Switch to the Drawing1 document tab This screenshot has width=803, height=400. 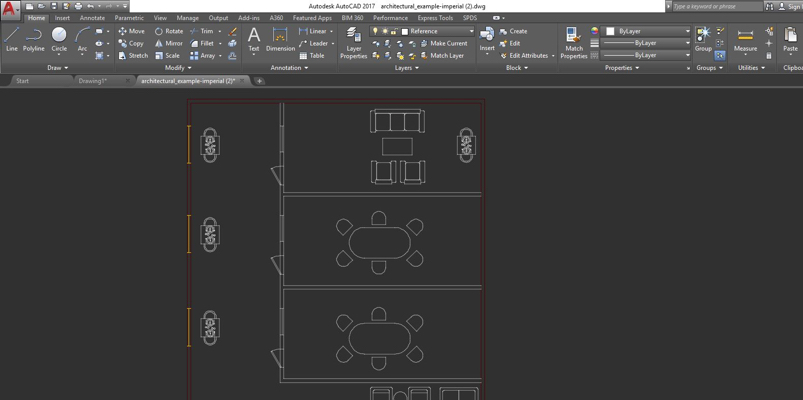pyautogui.click(x=92, y=81)
